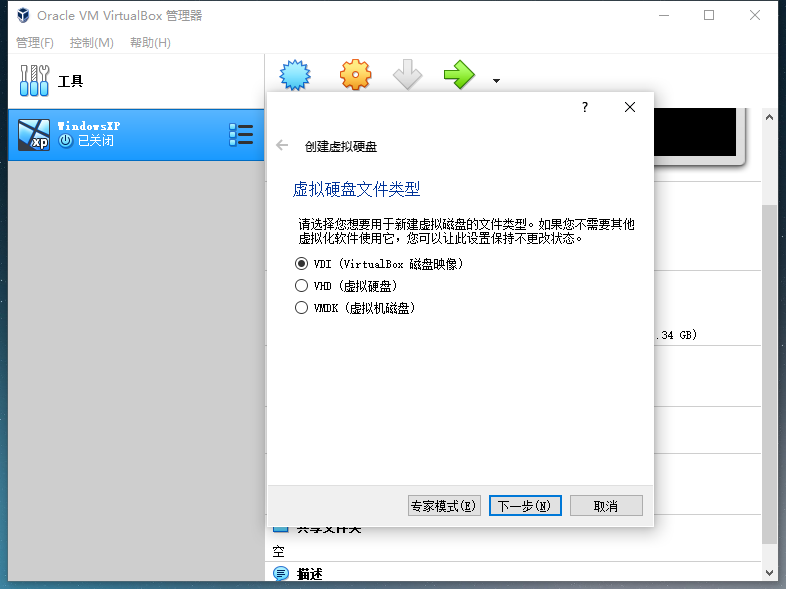Open Settings via the orange gear icon
The image size is (786, 589).
(355, 75)
